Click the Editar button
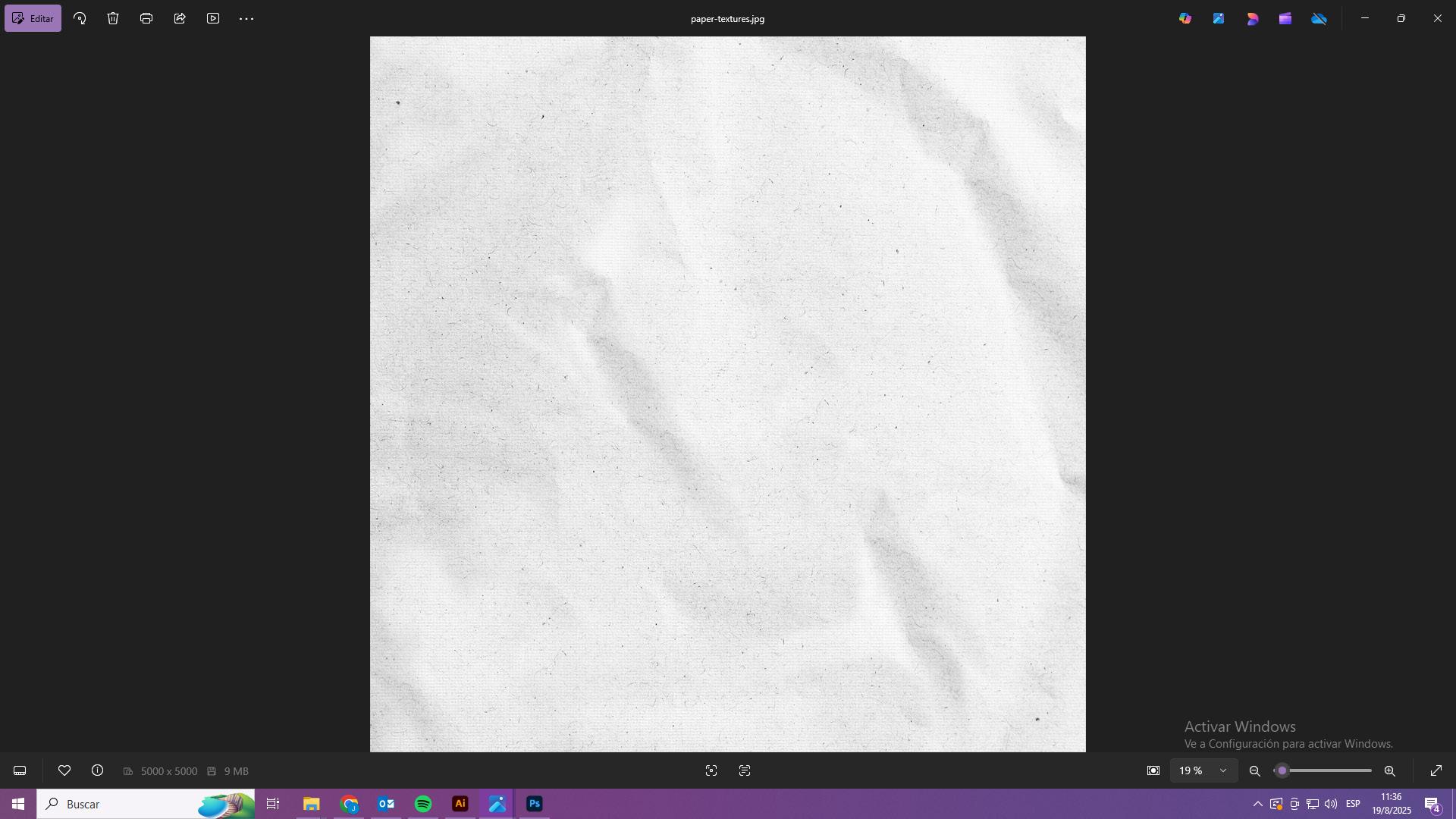This screenshot has width=1456, height=819. 33,18
